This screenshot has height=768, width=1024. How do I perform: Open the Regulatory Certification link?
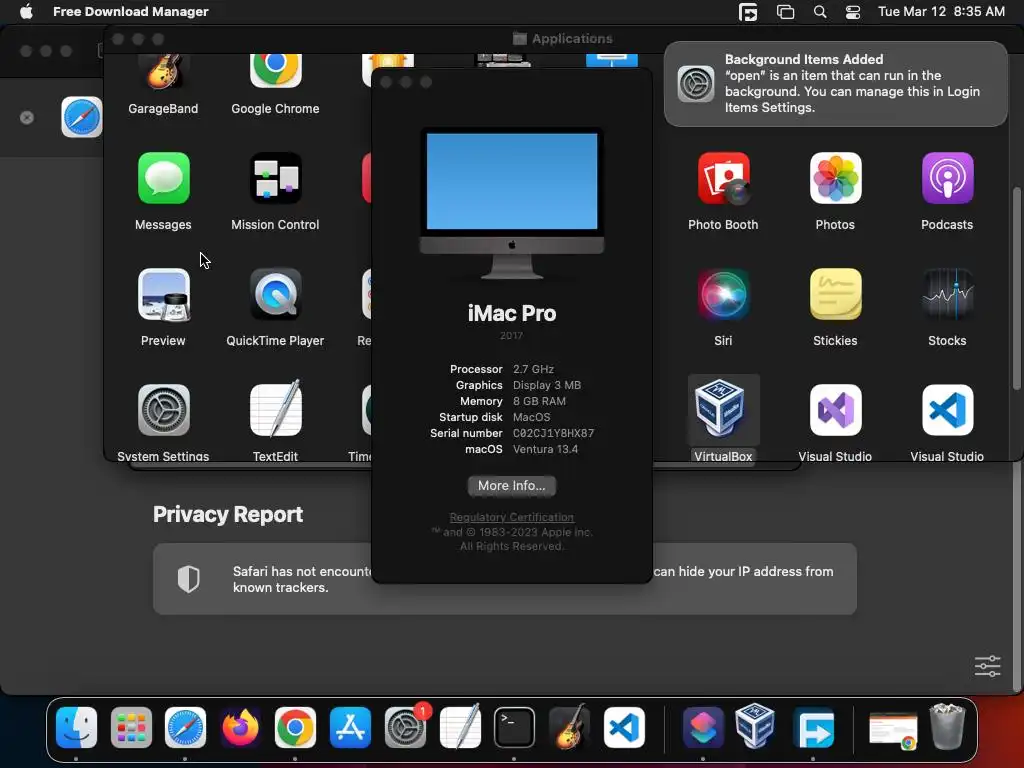tap(511, 517)
